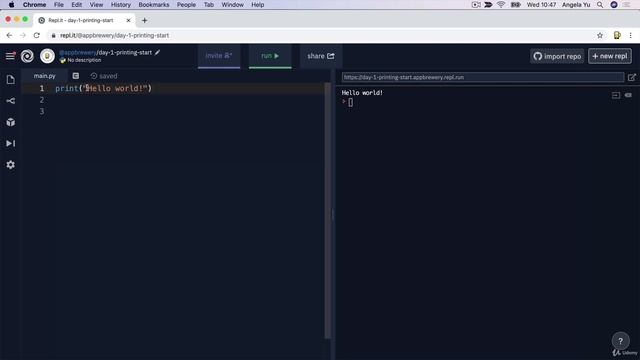Click the Wi-Fi status icon
Viewport: 640px width, 360px height.
tap(501, 5)
